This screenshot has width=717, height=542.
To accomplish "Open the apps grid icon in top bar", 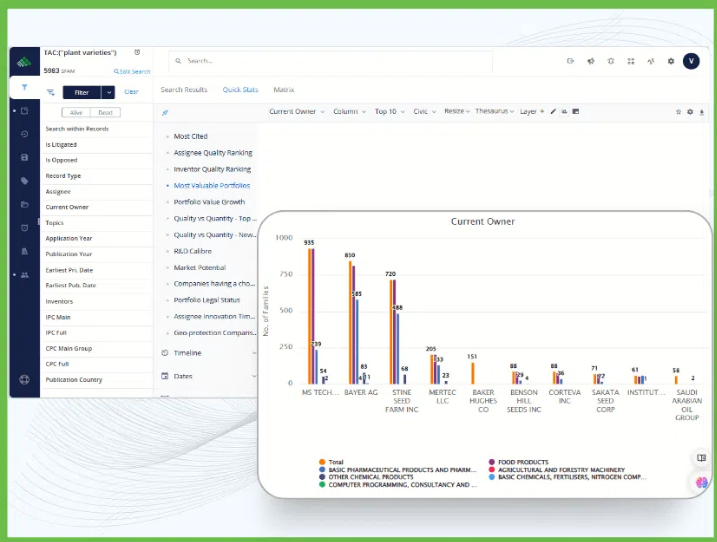I will [x=631, y=61].
